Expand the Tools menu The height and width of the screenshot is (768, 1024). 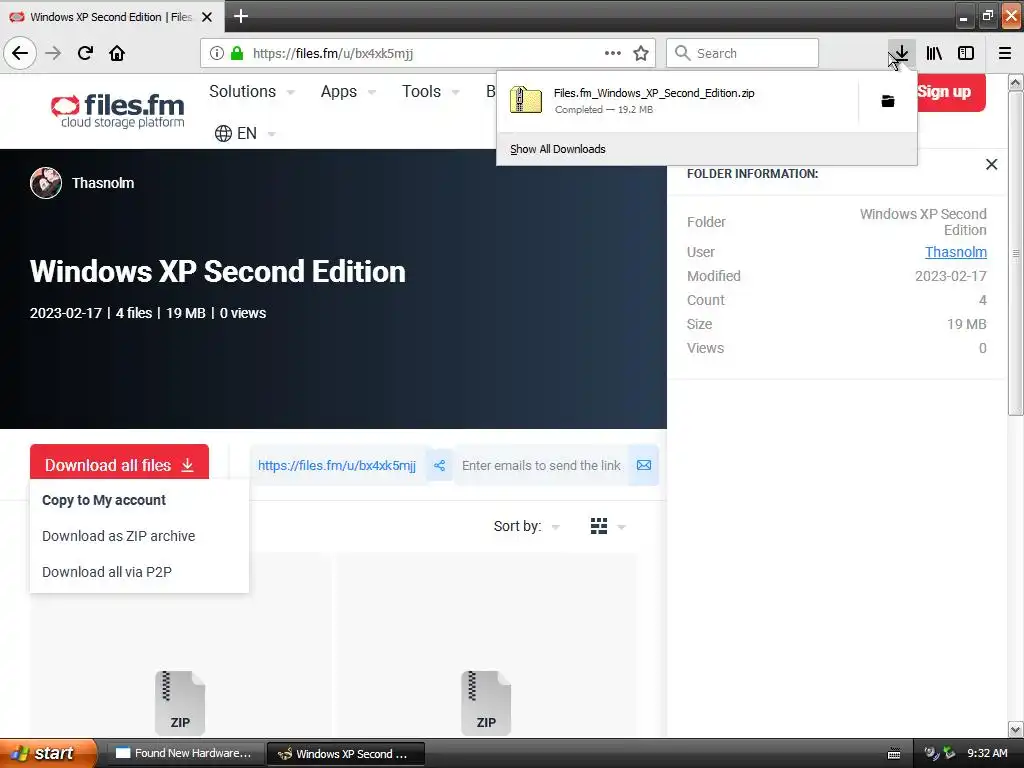pos(431,91)
